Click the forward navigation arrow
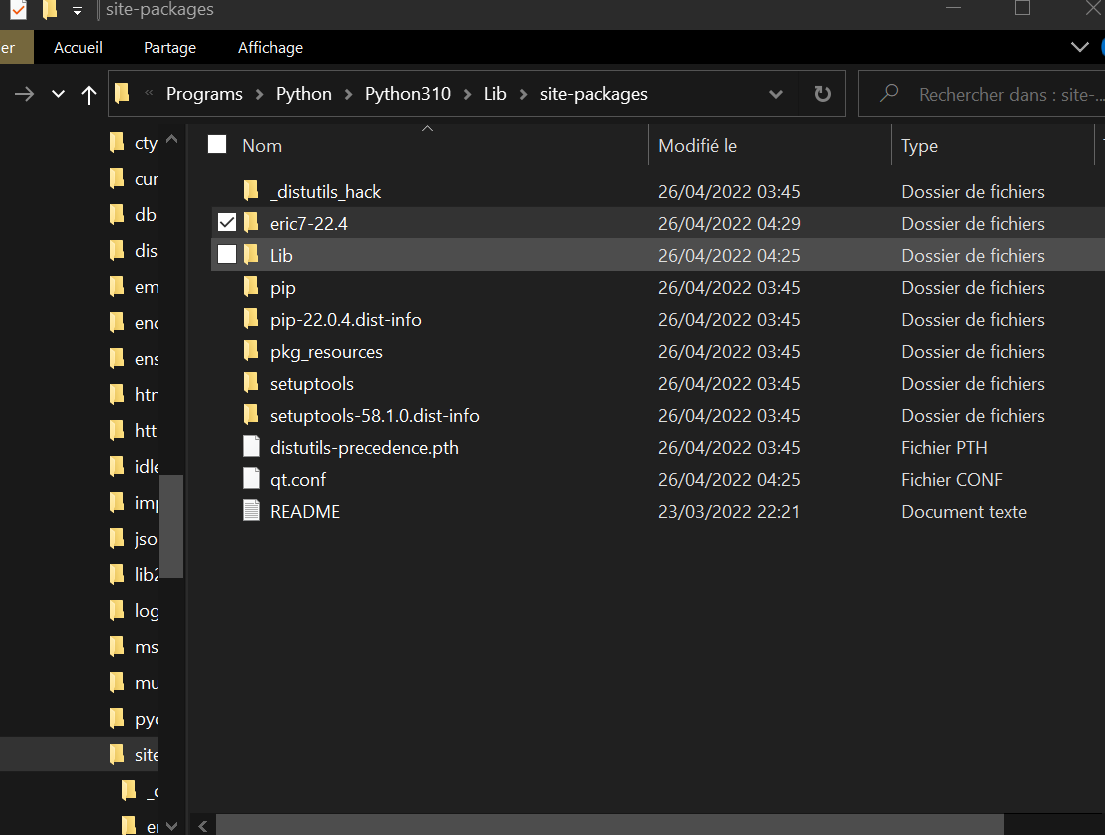The height and width of the screenshot is (835, 1105). [25, 94]
